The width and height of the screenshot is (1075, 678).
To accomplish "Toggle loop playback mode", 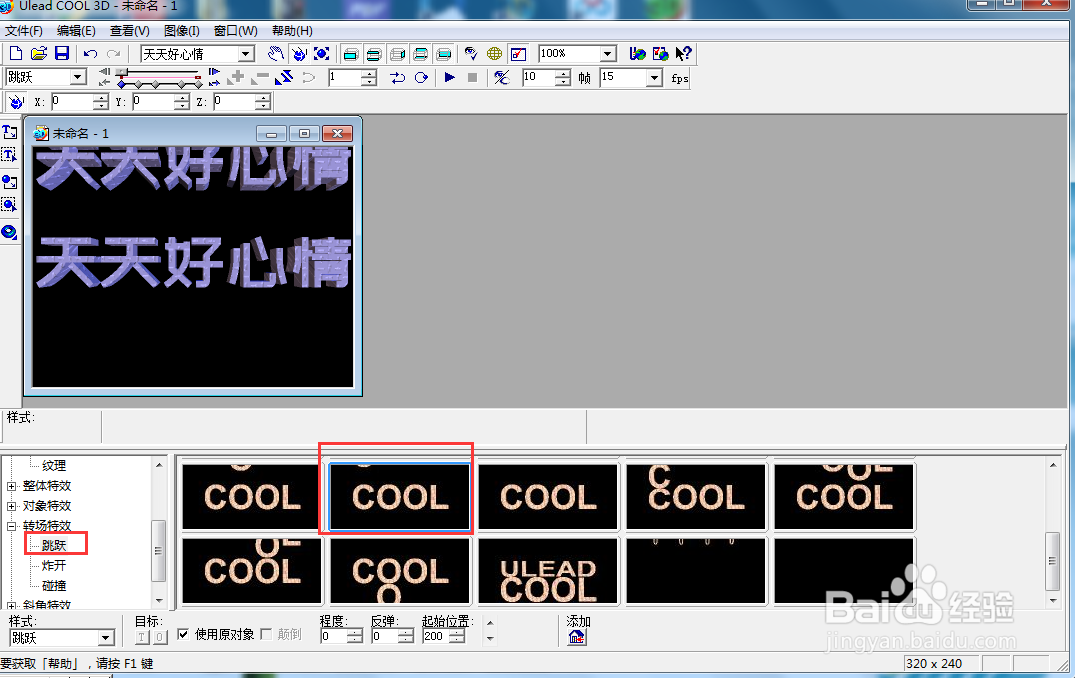I will click(421, 77).
